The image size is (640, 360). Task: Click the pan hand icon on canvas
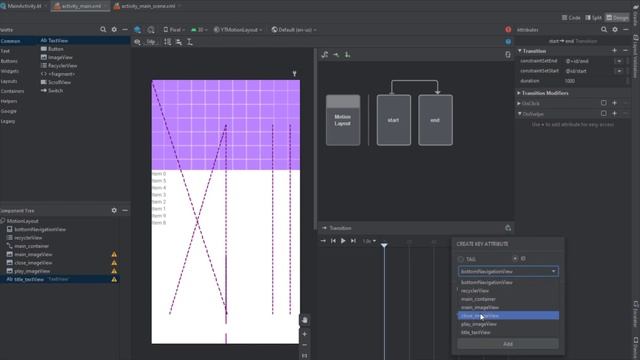click(x=304, y=320)
